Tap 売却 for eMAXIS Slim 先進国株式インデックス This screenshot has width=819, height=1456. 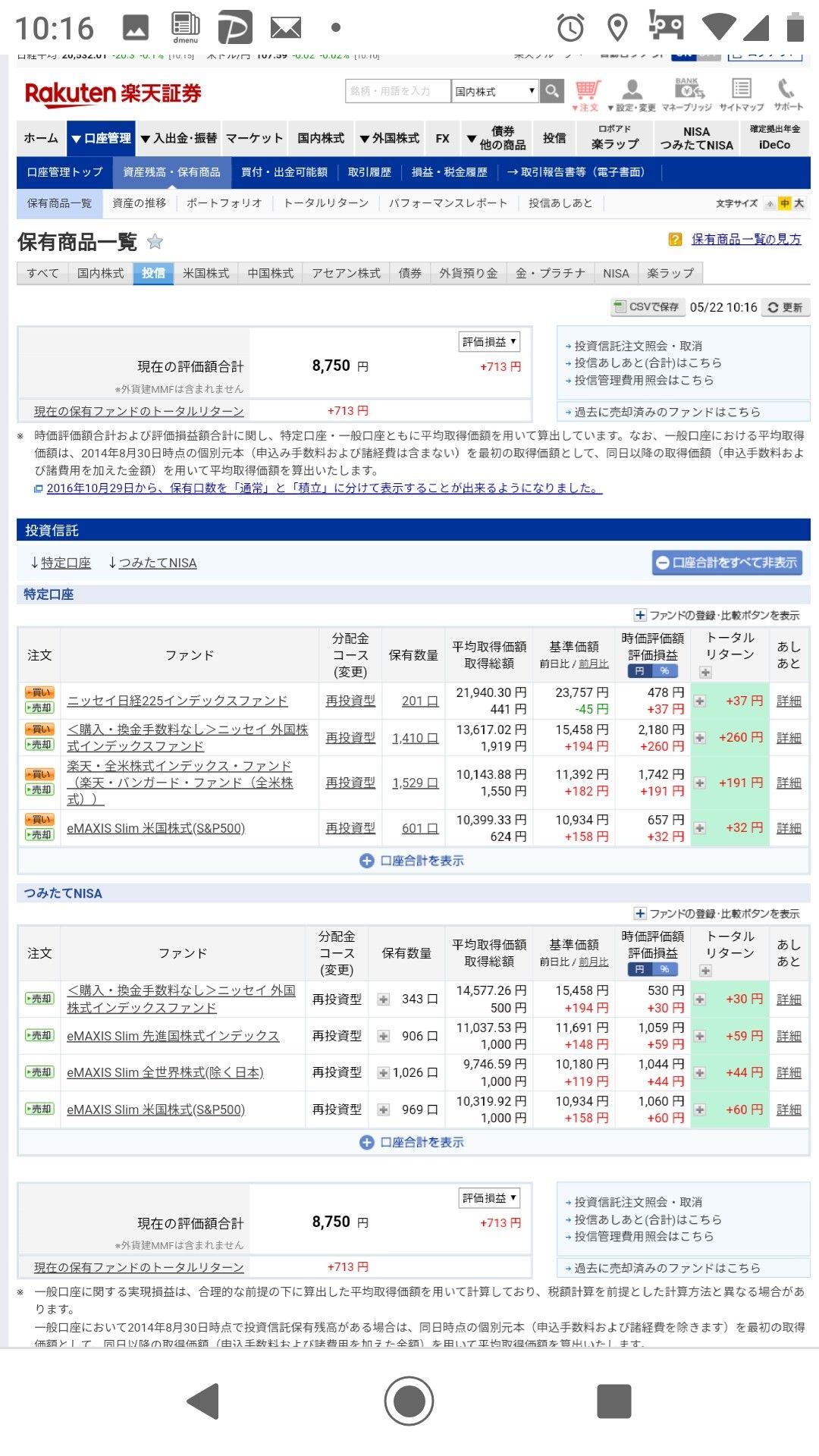tap(39, 1035)
